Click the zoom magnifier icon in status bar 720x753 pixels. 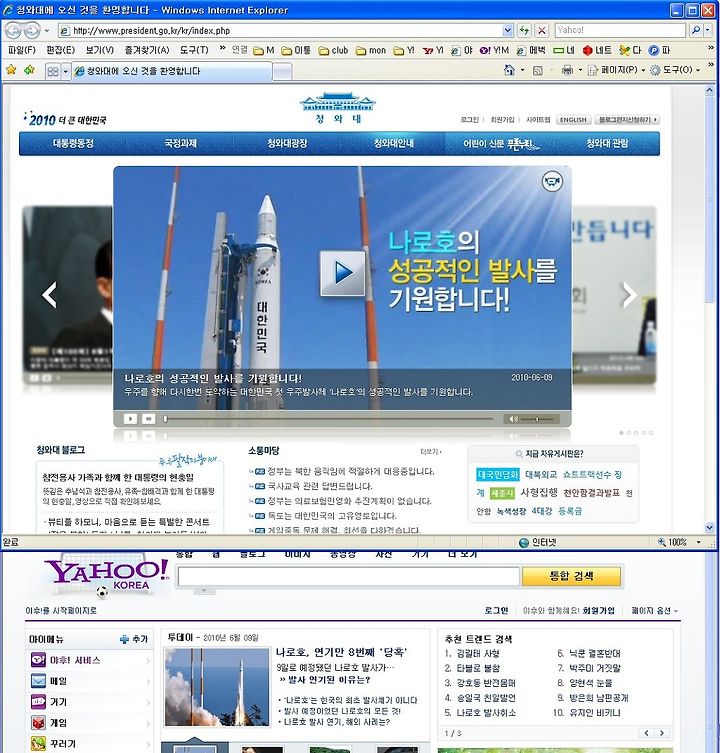point(661,542)
